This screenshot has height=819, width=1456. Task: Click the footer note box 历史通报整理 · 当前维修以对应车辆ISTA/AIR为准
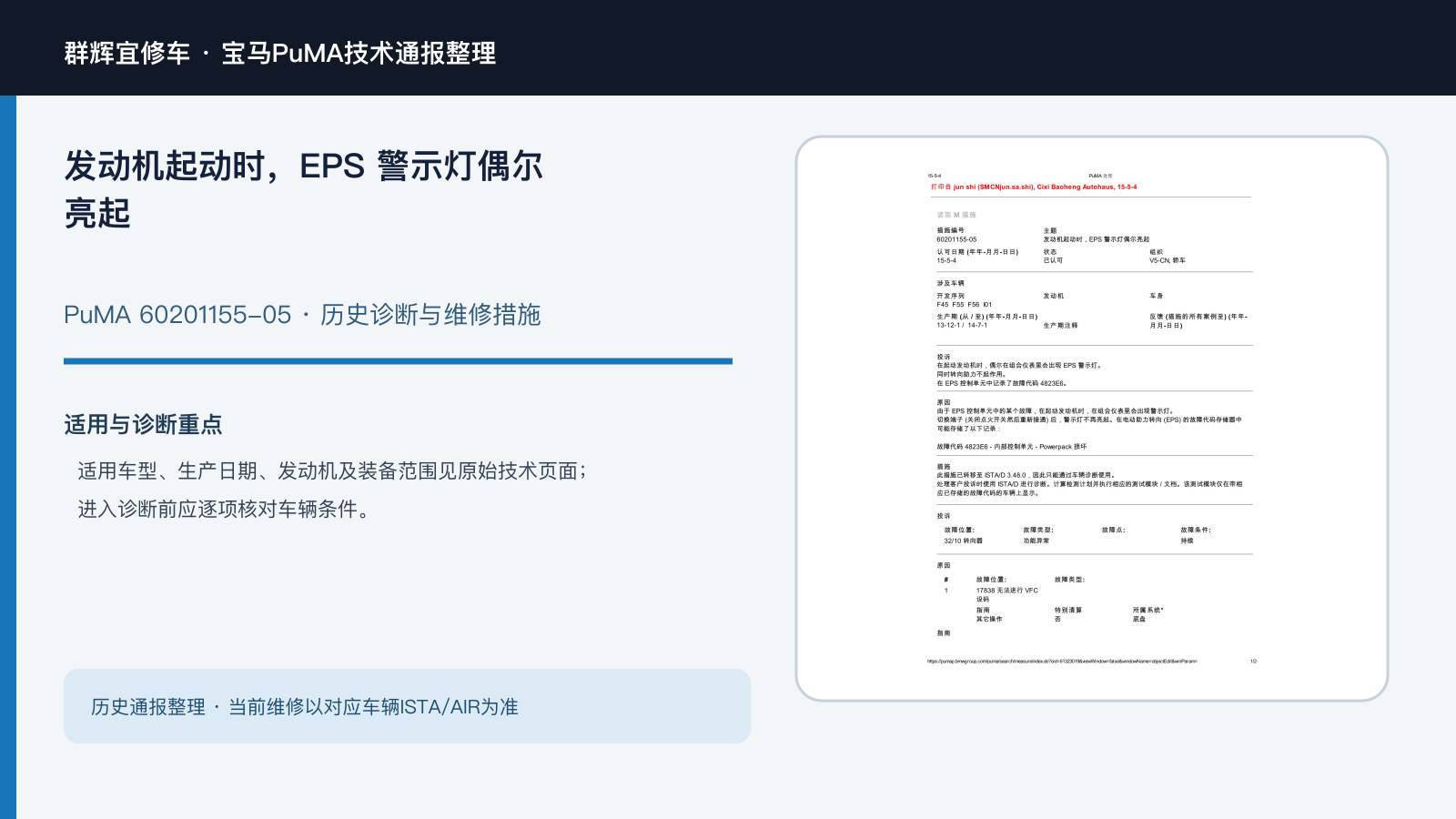click(407, 706)
